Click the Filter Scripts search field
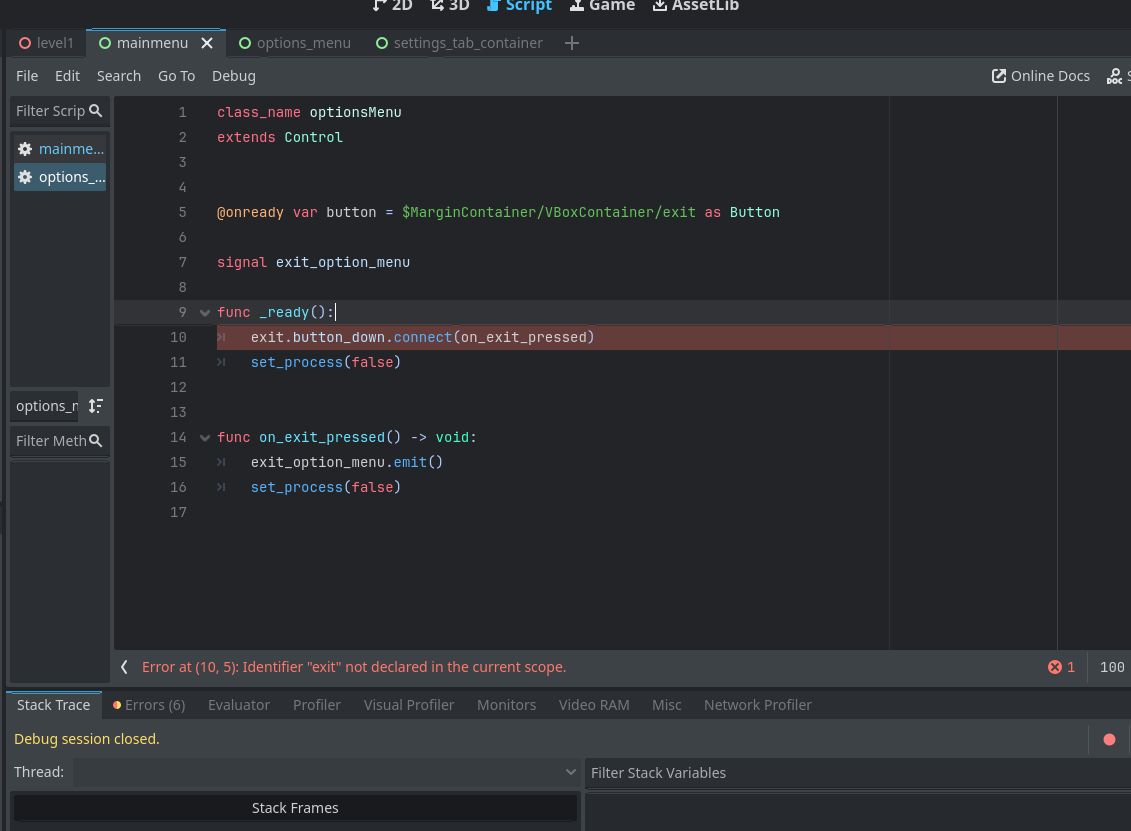 52,111
